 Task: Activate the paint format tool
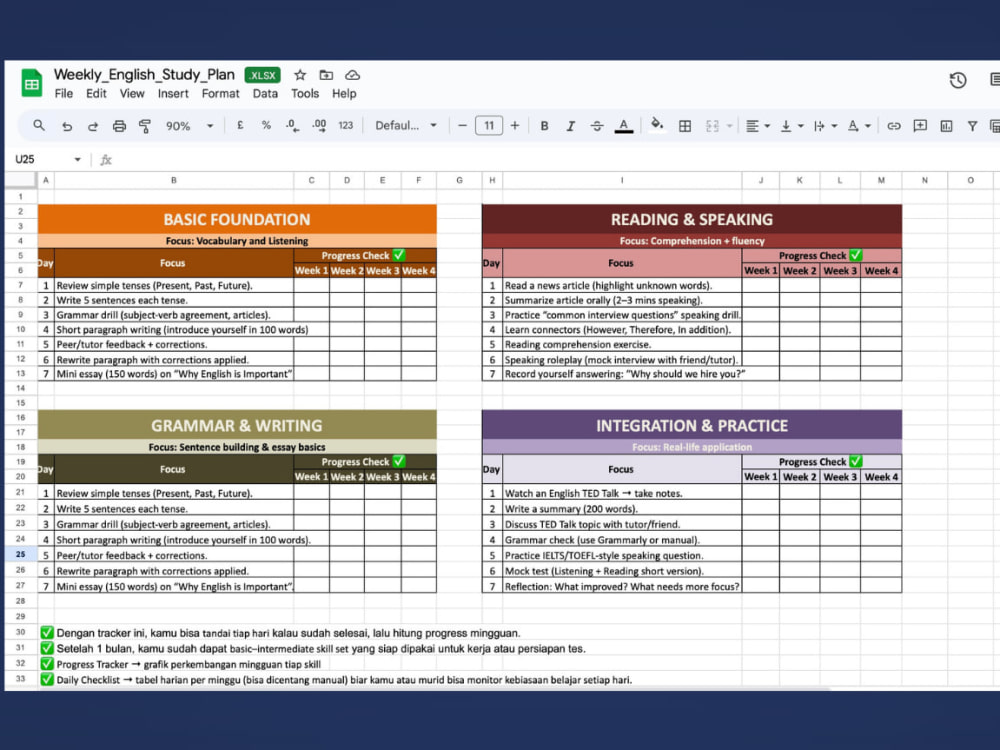coord(145,126)
